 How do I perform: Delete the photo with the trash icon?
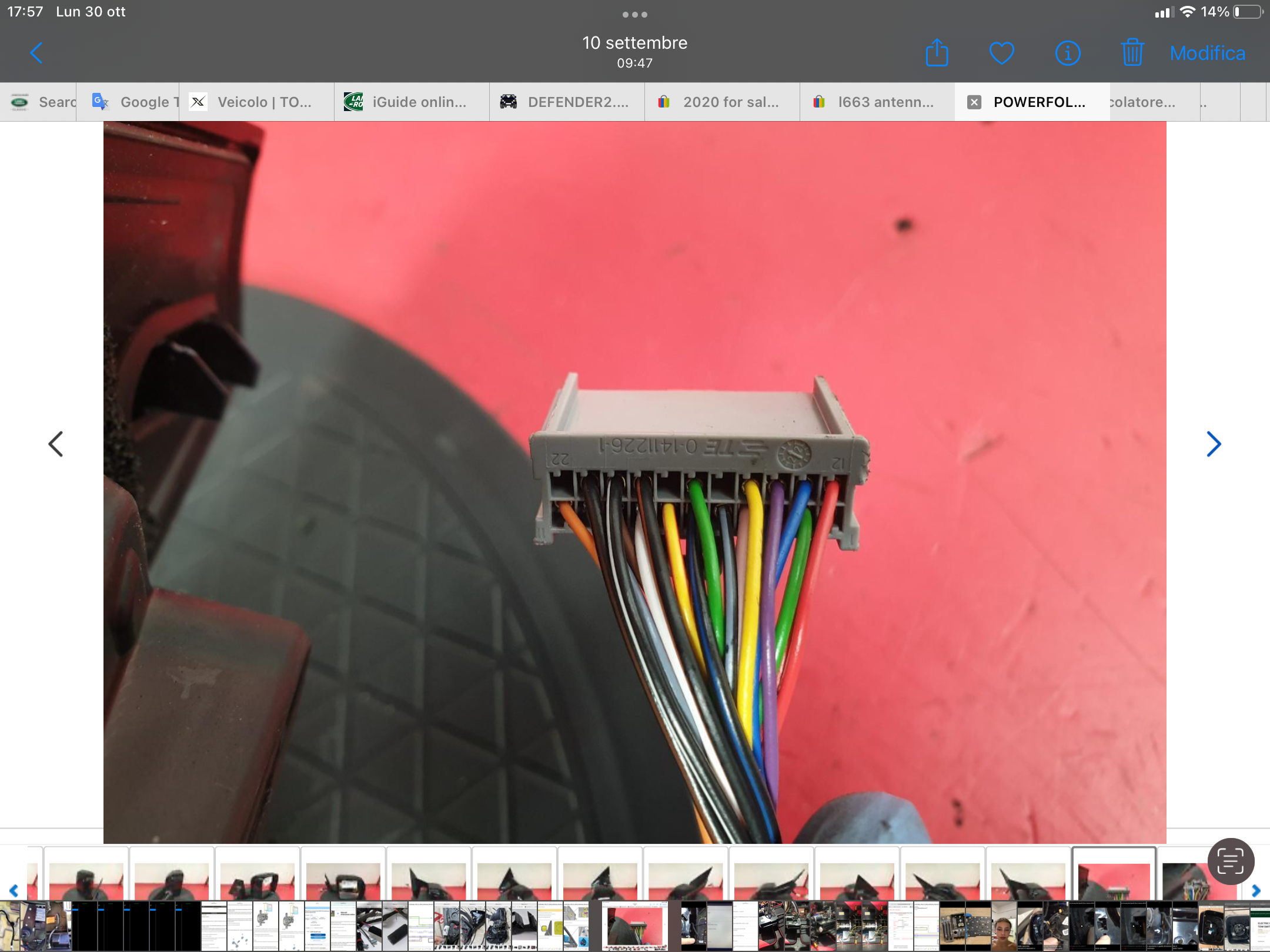1132,53
